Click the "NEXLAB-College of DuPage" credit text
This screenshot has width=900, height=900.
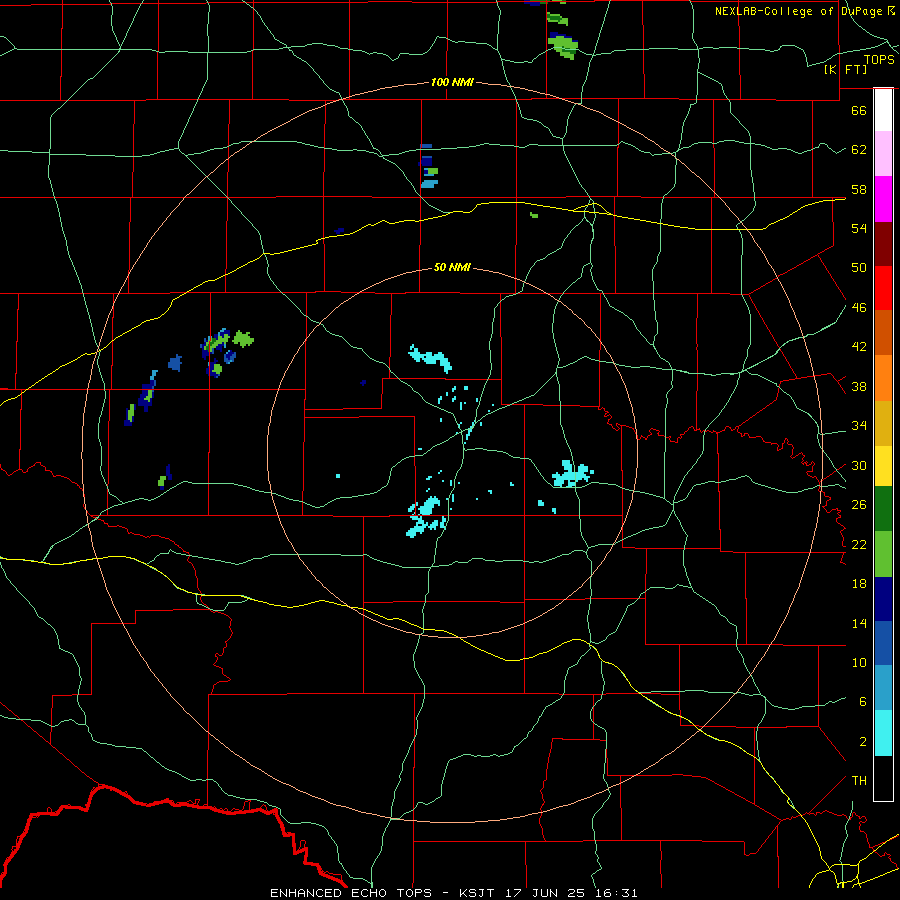coord(800,11)
